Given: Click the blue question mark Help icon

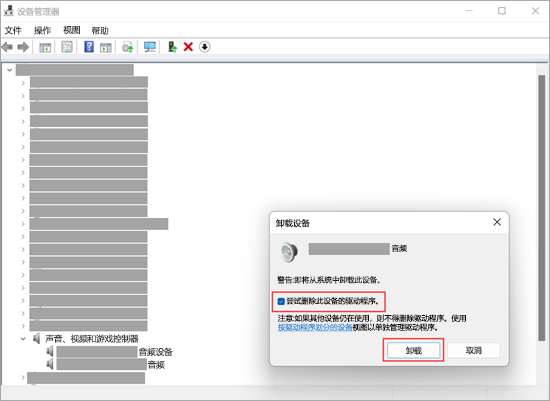Looking at the screenshot, I should coord(89,47).
